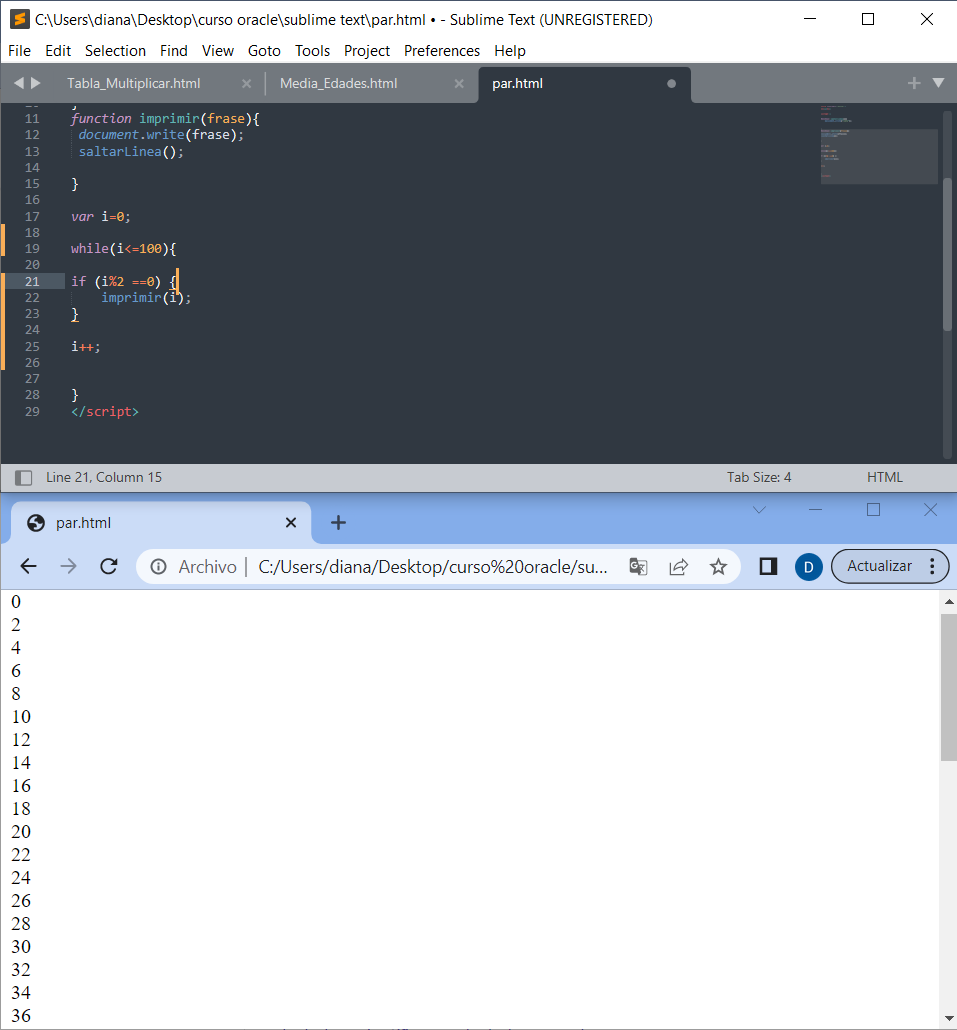This screenshot has width=957, height=1030.
Task: Reload the par.html page in browser
Action: pos(109,567)
